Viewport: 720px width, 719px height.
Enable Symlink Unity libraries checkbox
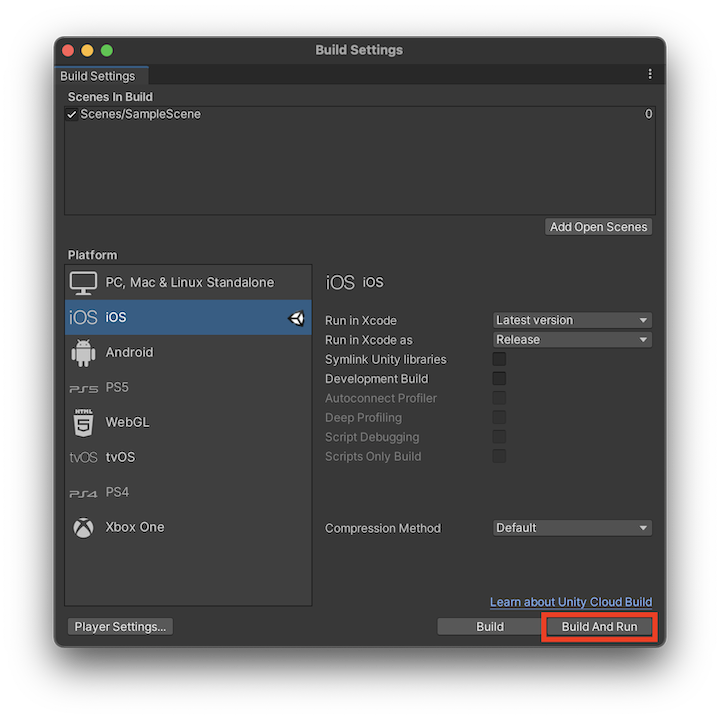(x=499, y=359)
